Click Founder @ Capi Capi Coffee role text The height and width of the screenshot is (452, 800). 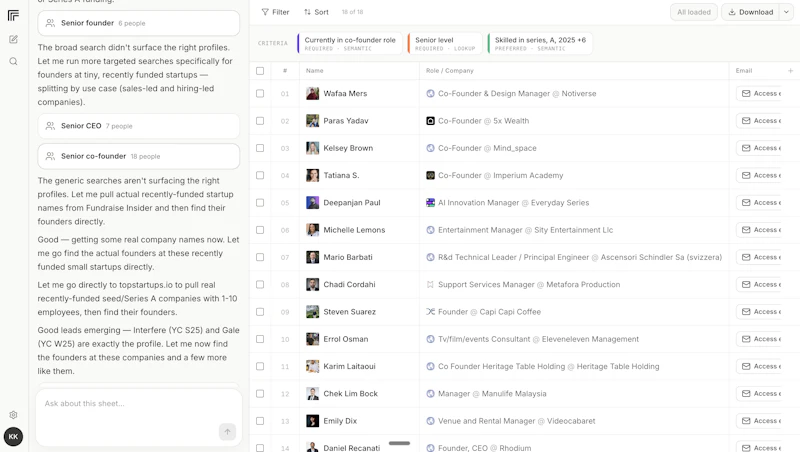[x=489, y=312]
